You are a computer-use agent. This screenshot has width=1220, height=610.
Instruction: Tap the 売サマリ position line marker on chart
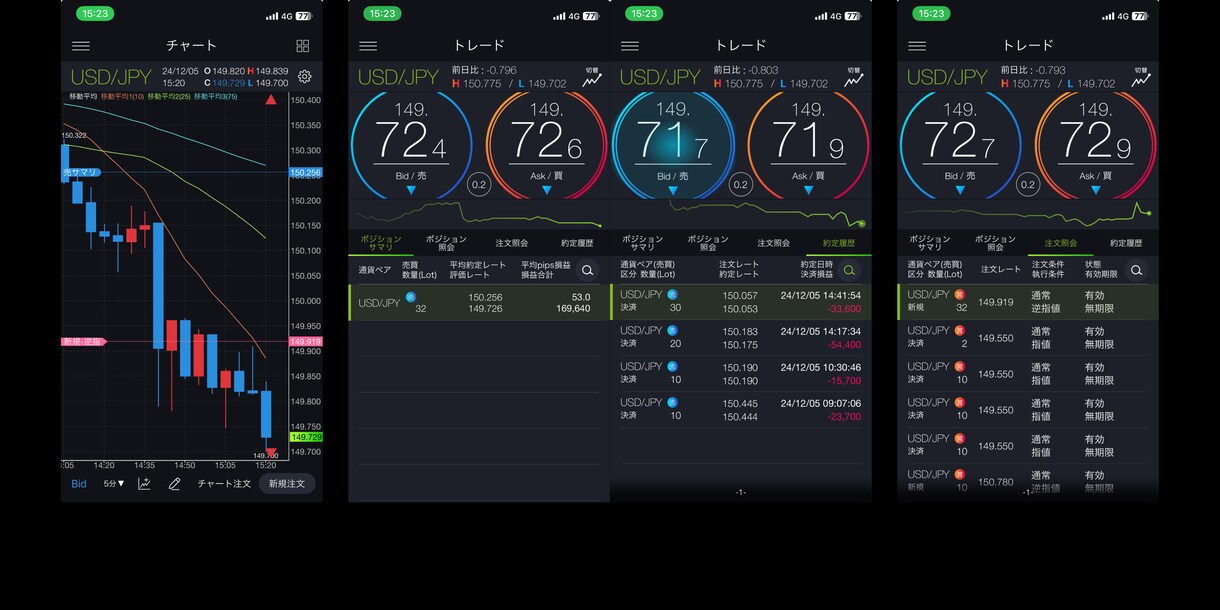tap(81, 173)
